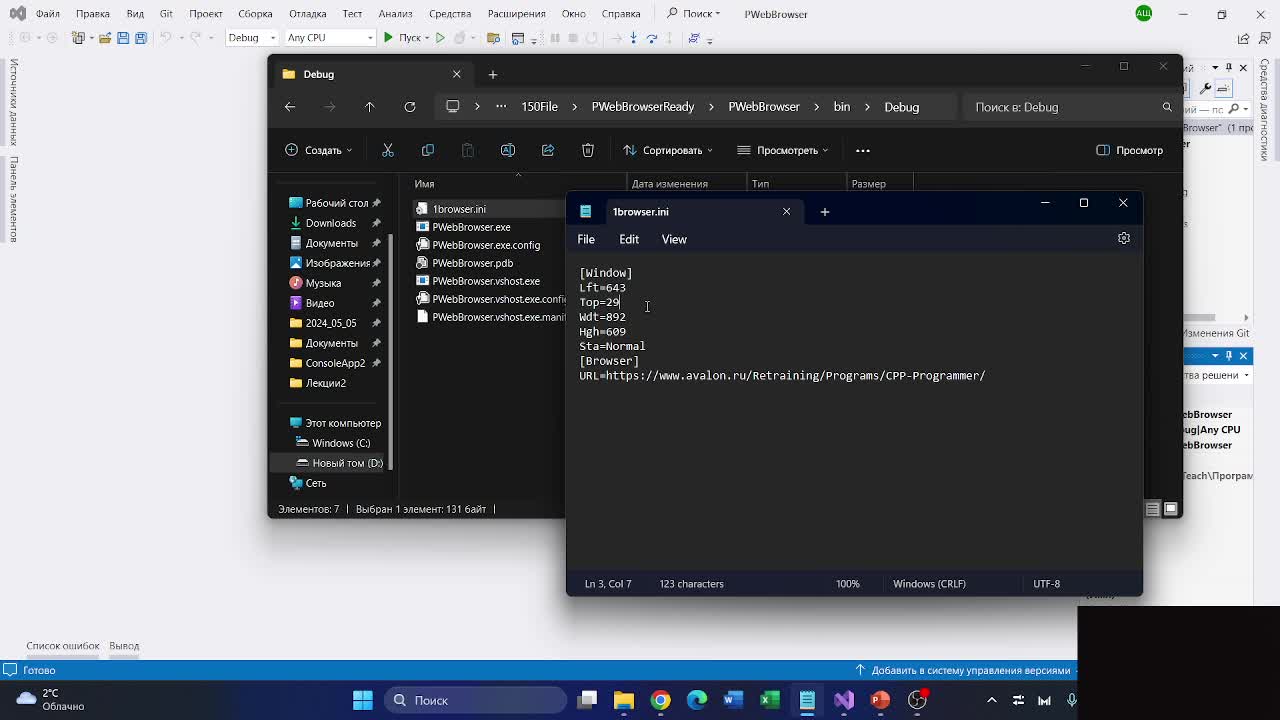
Task: Click PWebBrowserReady breadcrumb in address bar
Action: [x=643, y=107]
